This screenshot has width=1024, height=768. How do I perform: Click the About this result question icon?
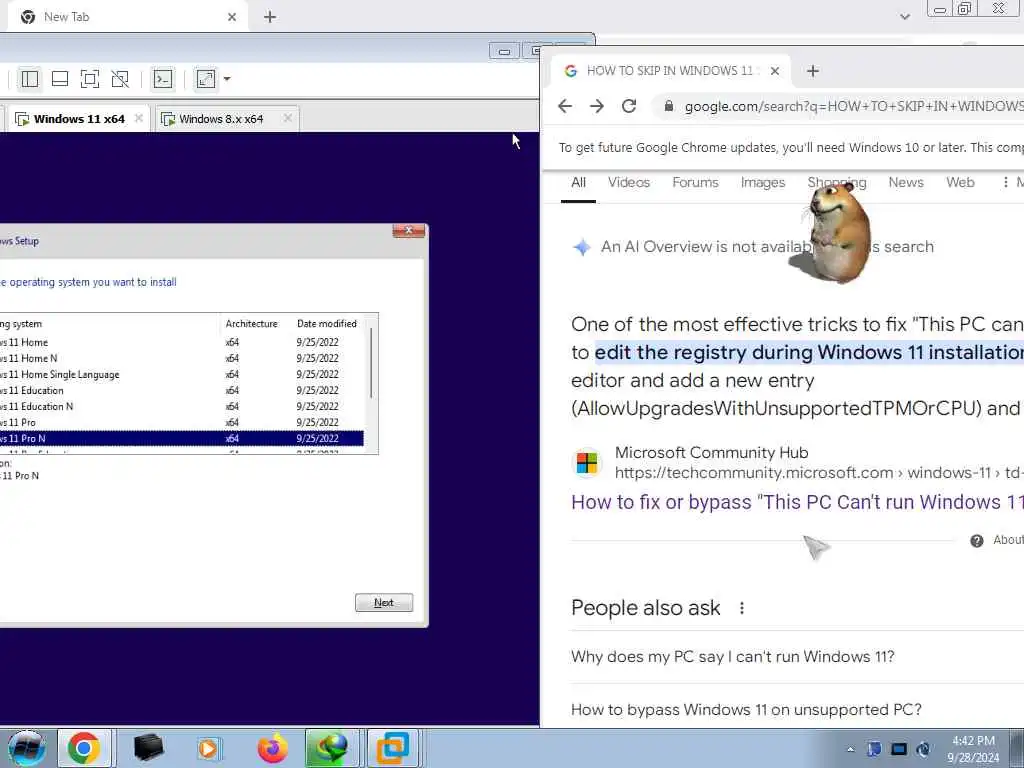click(x=977, y=541)
